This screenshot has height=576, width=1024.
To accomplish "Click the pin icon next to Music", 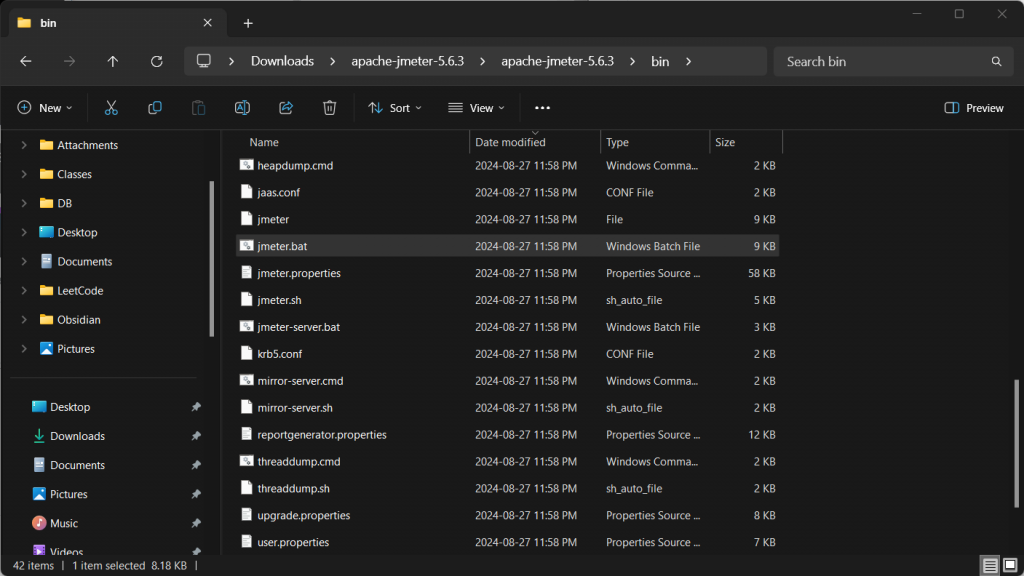I will pyautogui.click(x=196, y=523).
